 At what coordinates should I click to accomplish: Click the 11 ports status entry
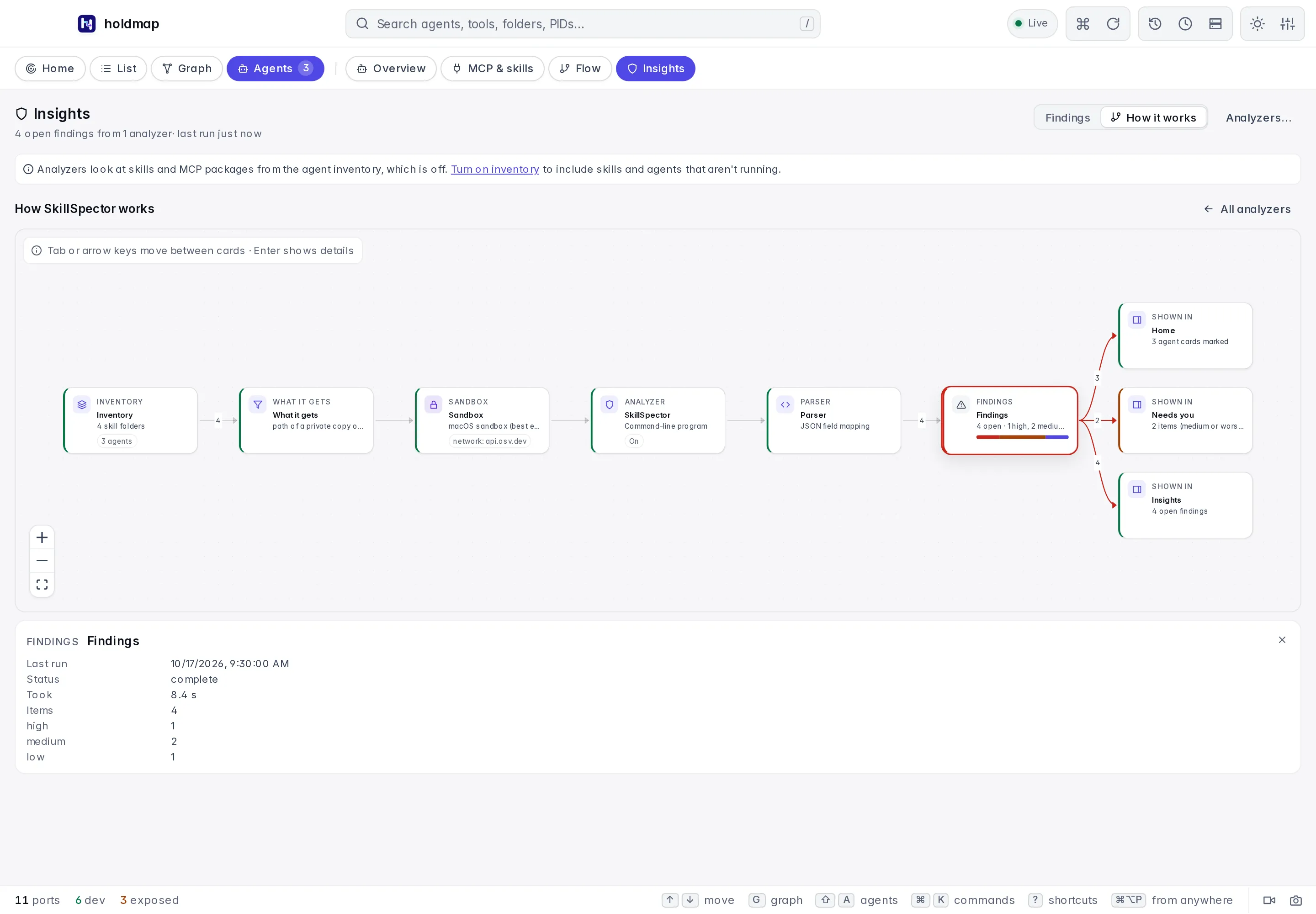pos(37,900)
